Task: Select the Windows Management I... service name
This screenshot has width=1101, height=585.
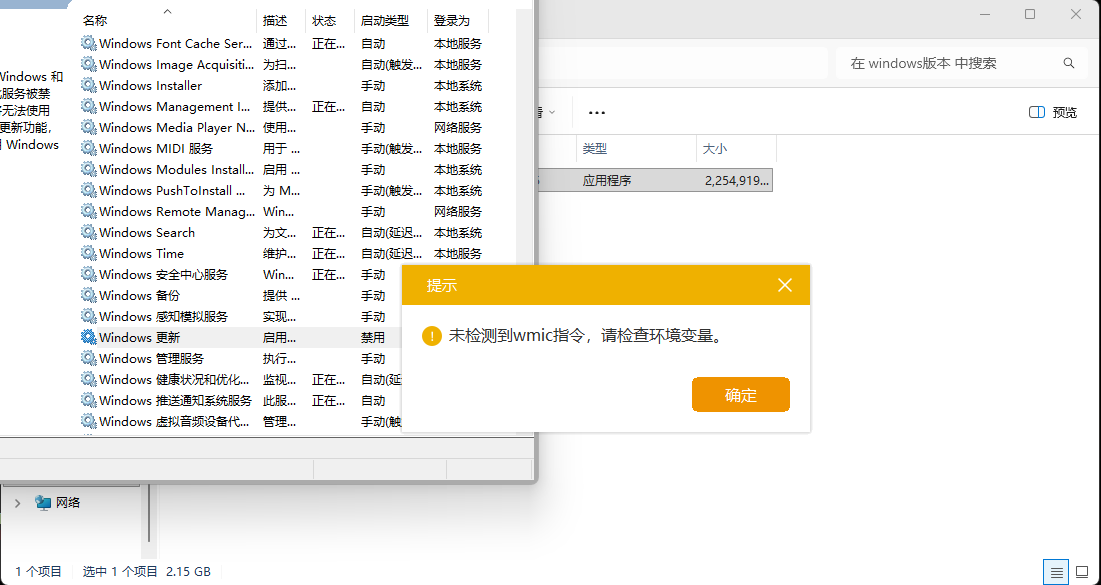Action: [x=174, y=107]
